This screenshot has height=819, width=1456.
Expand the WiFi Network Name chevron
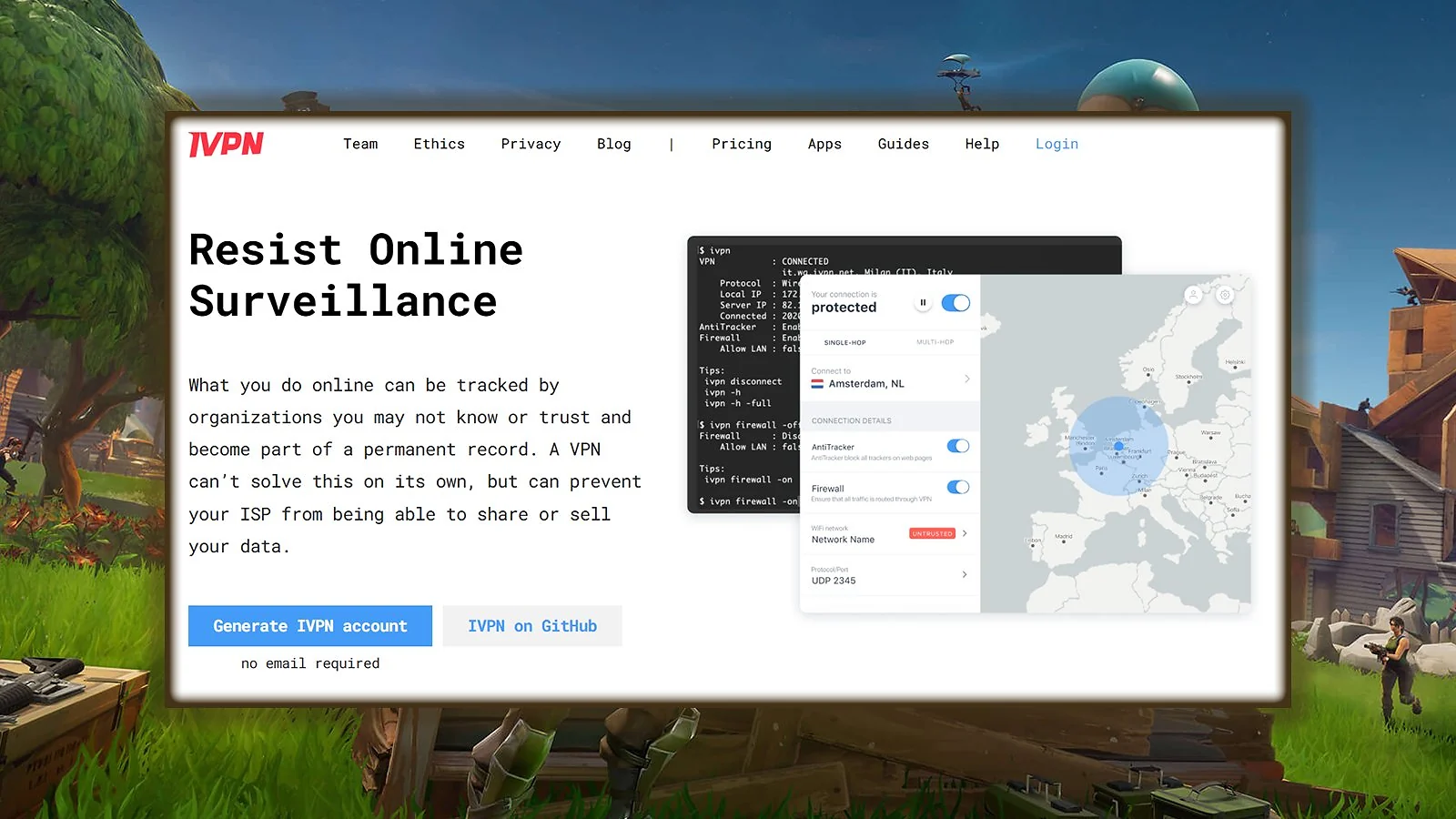click(965, 533)
